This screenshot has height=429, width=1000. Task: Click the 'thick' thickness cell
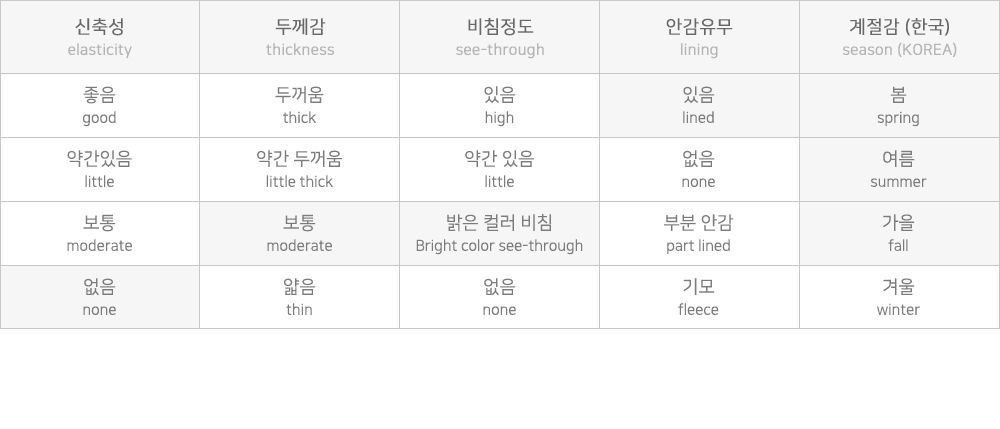[299, 106]
